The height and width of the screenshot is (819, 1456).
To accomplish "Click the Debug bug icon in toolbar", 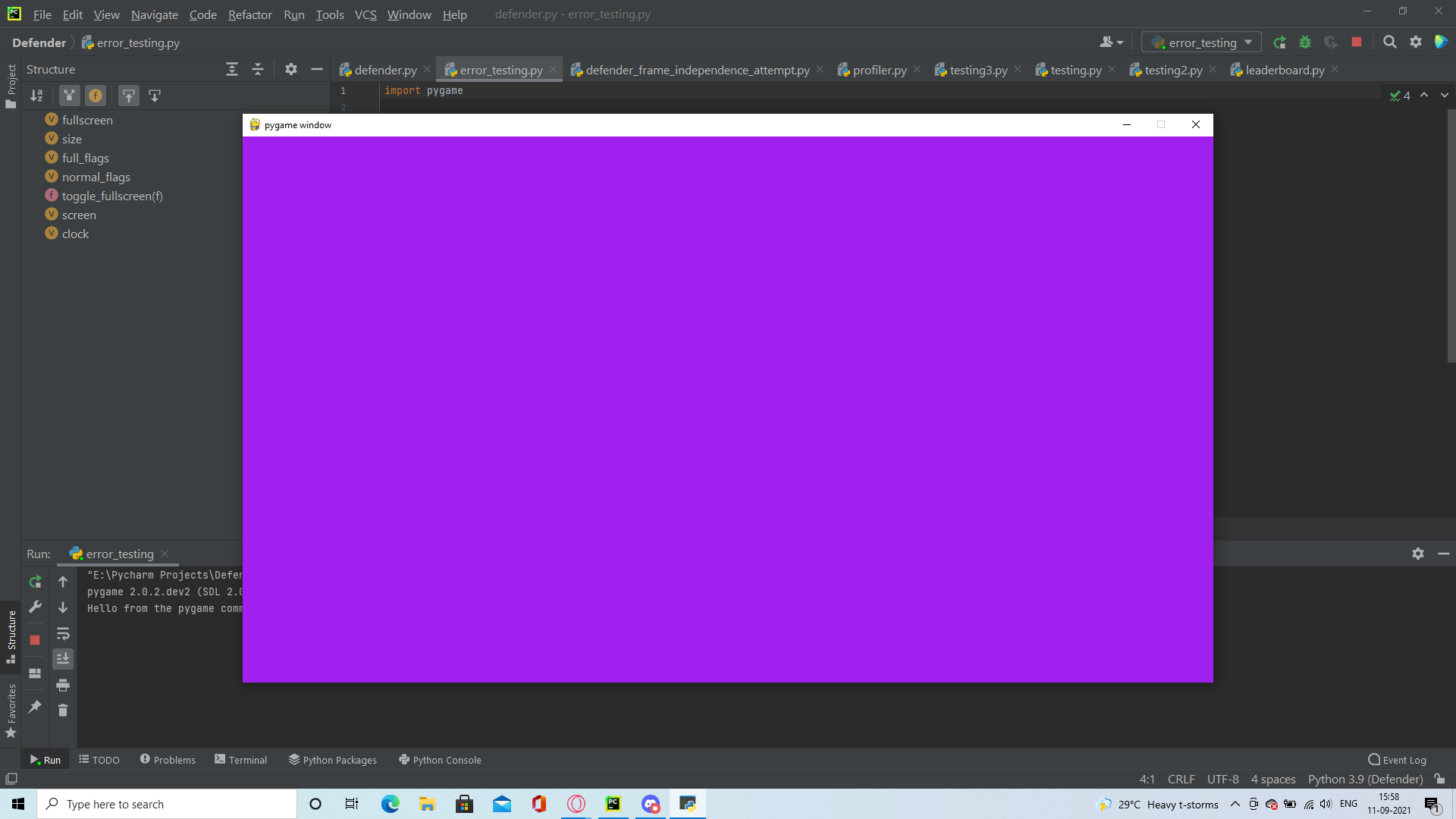I will click(1305, 42).
